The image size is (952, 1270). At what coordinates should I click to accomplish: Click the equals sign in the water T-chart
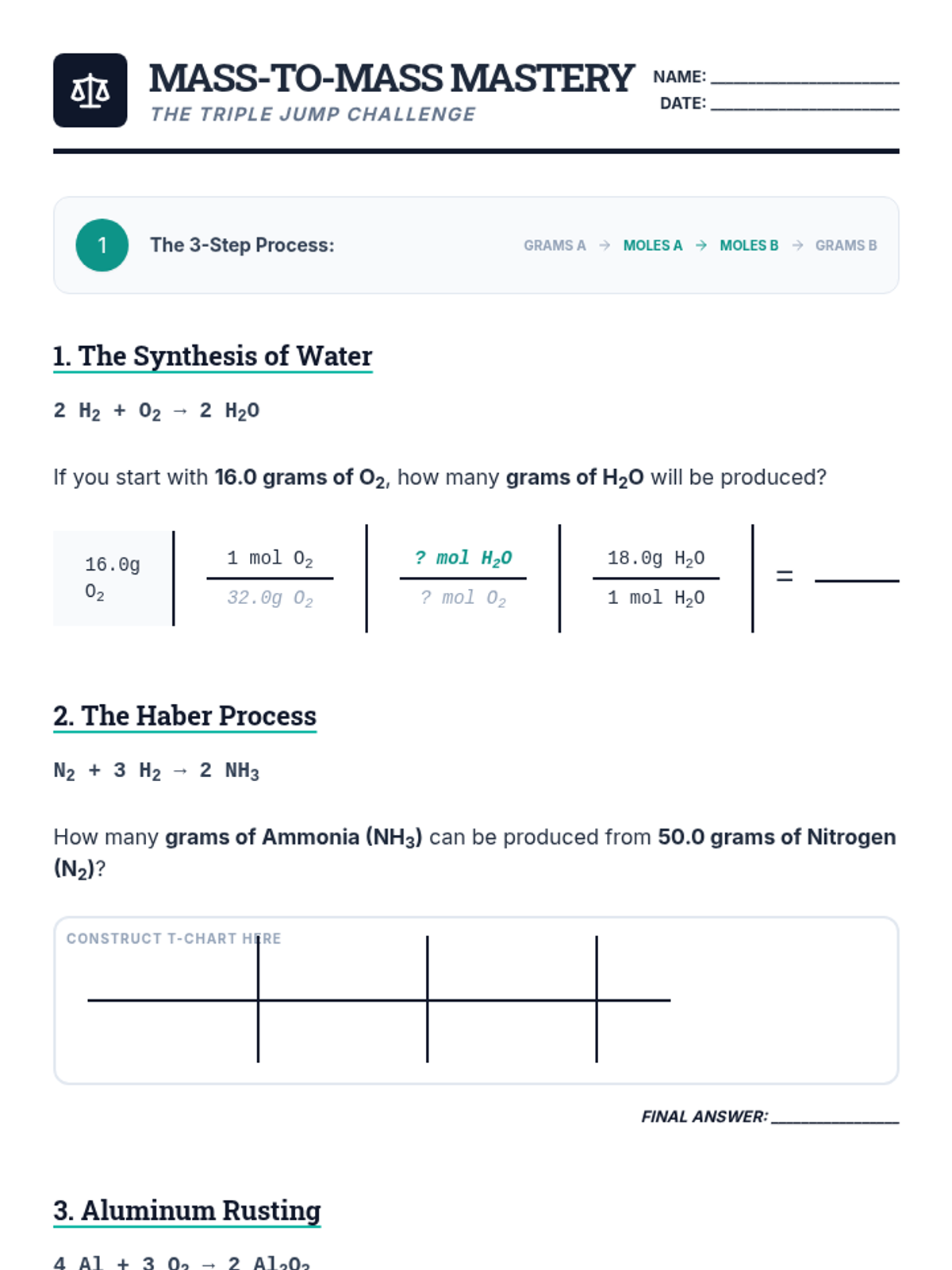tap(784, 576)
